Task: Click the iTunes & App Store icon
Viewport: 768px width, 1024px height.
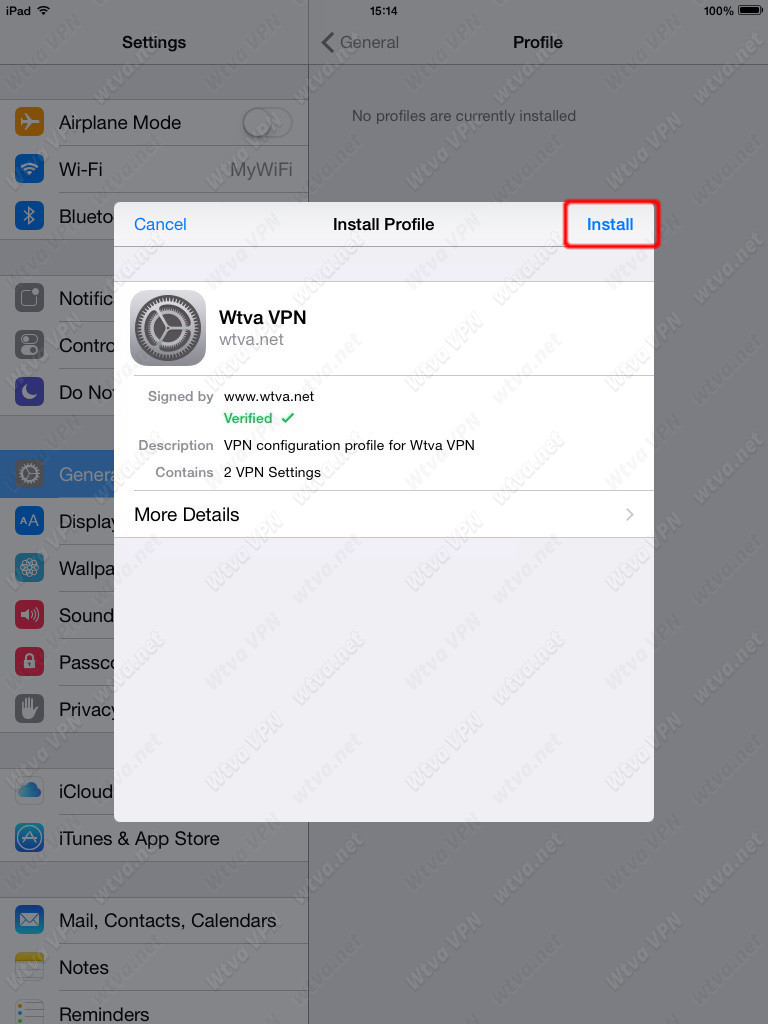Action: pos(29,838)
